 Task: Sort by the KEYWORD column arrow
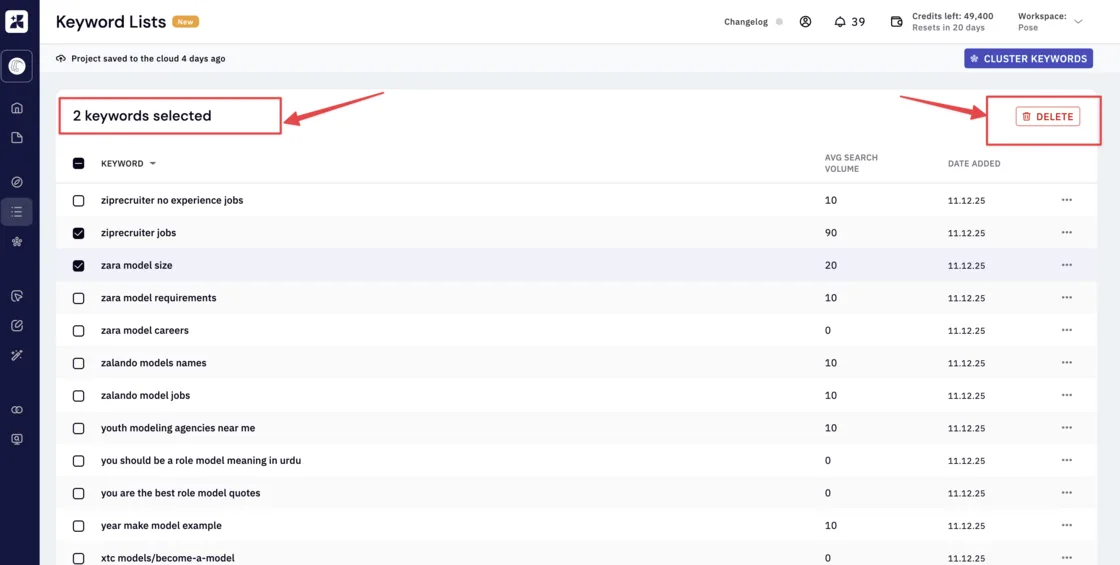(x=152, y=164)
